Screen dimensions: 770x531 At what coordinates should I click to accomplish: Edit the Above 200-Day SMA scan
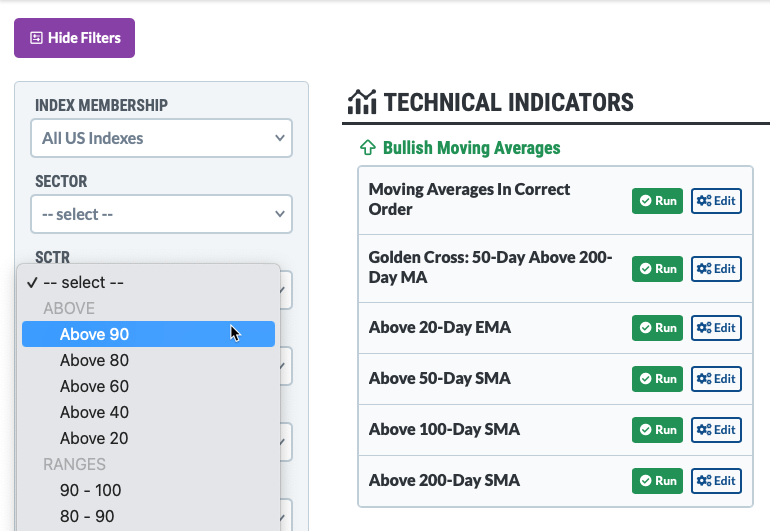716,481
